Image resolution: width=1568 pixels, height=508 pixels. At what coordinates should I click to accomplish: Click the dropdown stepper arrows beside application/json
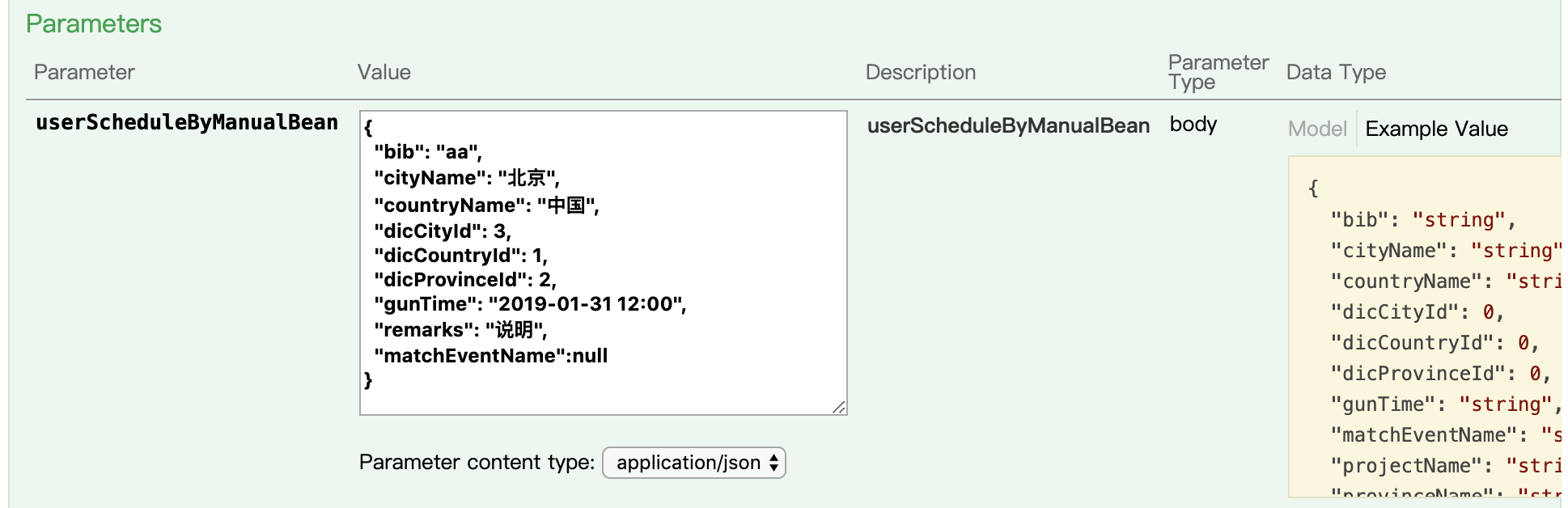[x=775, y=462]
